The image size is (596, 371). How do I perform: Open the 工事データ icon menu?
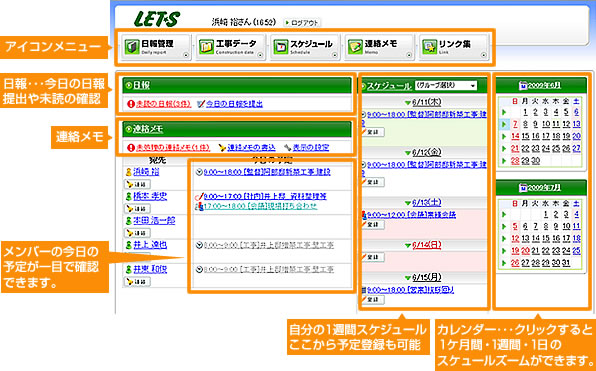(x=231, y=48)
